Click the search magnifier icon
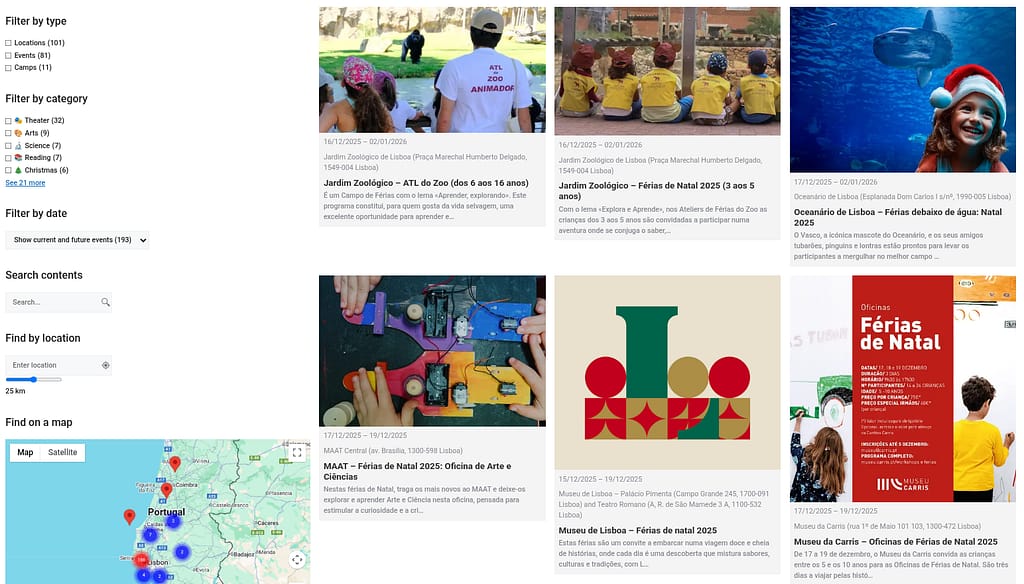The width and height of the screenshot is (1024, 584). [x=105, y=302]
